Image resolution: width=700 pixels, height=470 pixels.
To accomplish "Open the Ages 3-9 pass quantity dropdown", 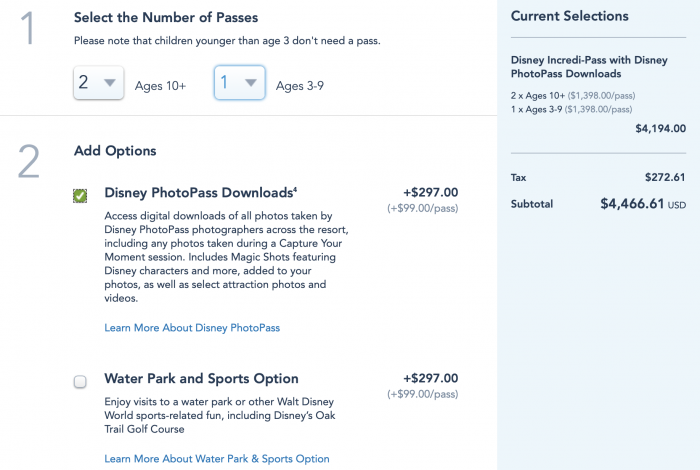I will 240,83.
